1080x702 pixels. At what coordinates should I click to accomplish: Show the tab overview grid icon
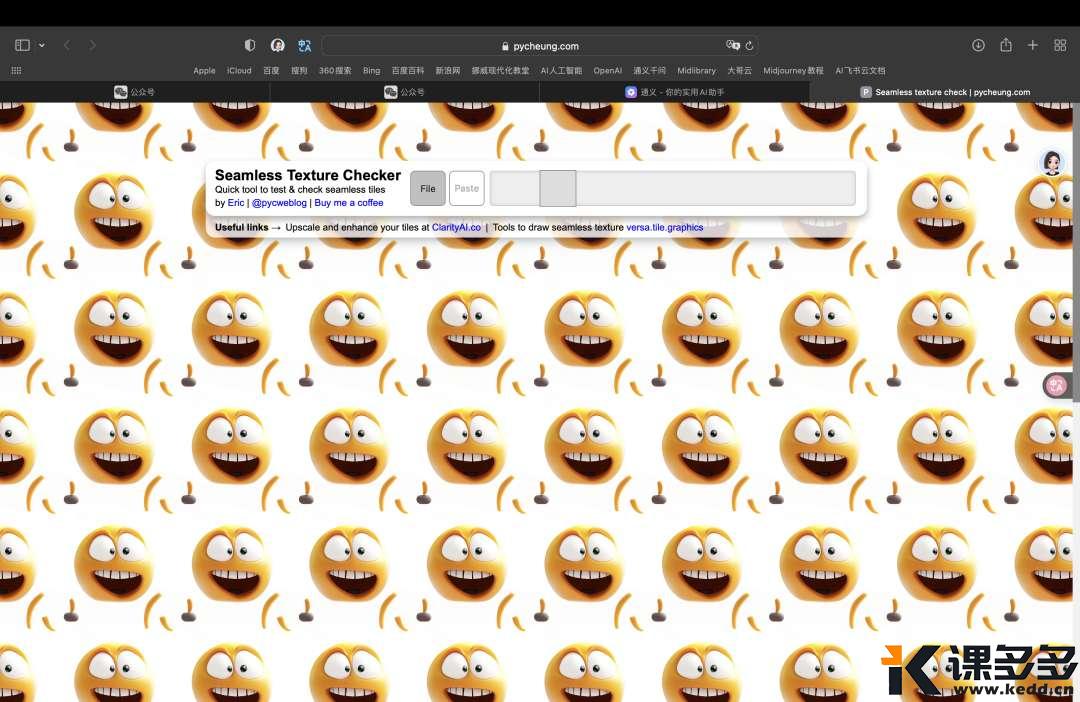point(1060,45)
